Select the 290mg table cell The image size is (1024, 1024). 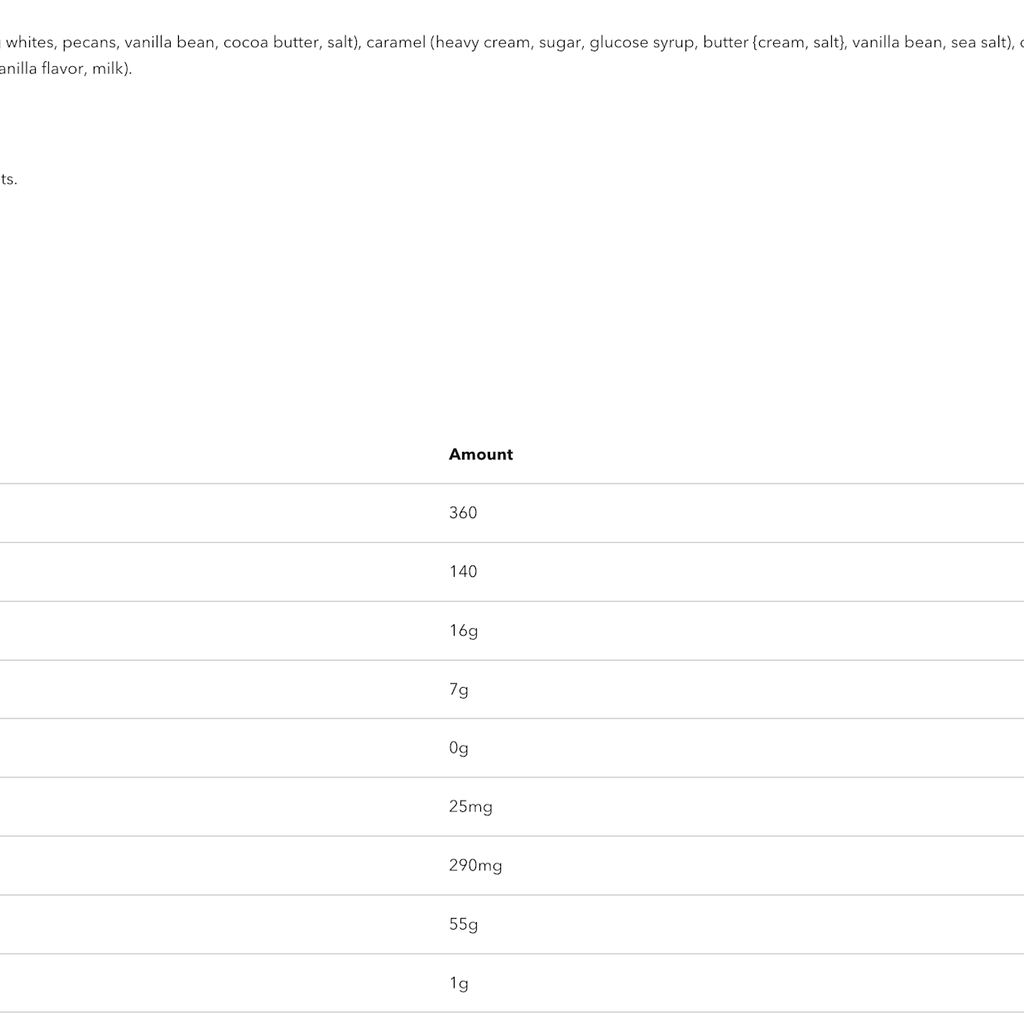(x=475, y=866)
